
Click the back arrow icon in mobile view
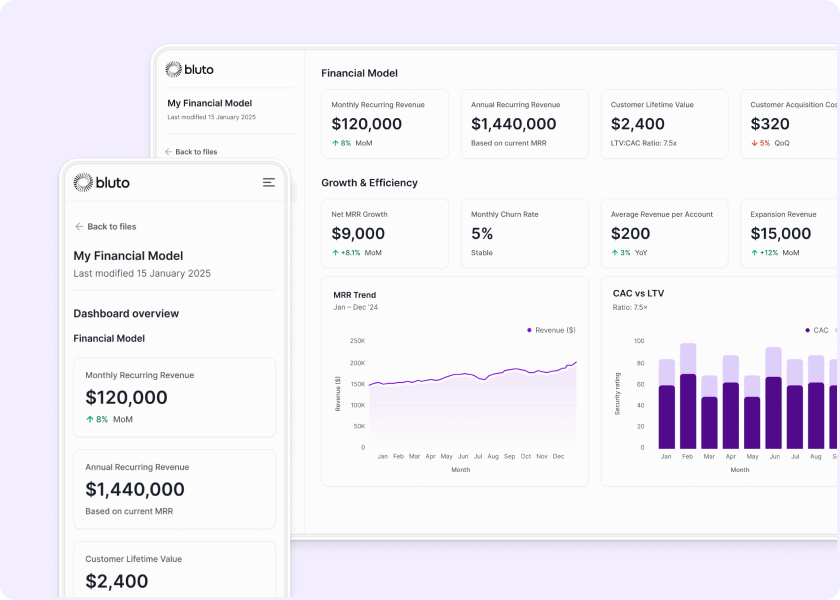click(x=79, y=227)
